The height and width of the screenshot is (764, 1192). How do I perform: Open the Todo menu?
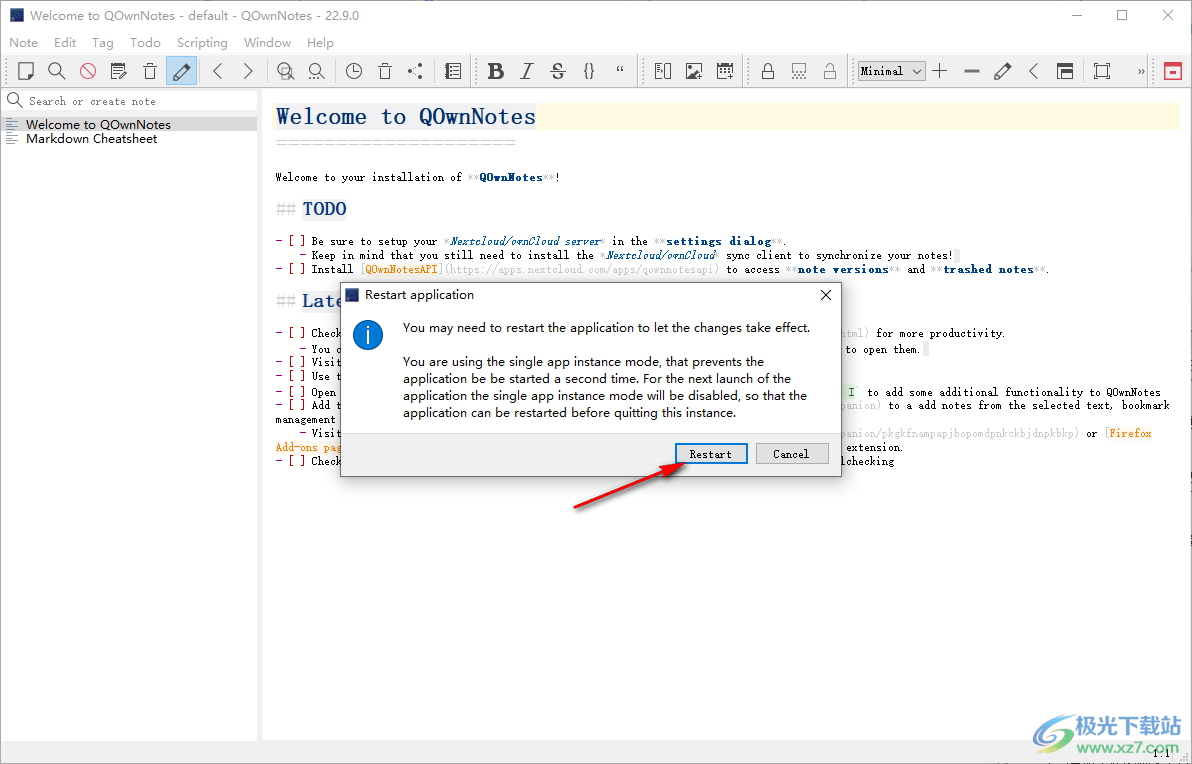[x=145, y=43]
